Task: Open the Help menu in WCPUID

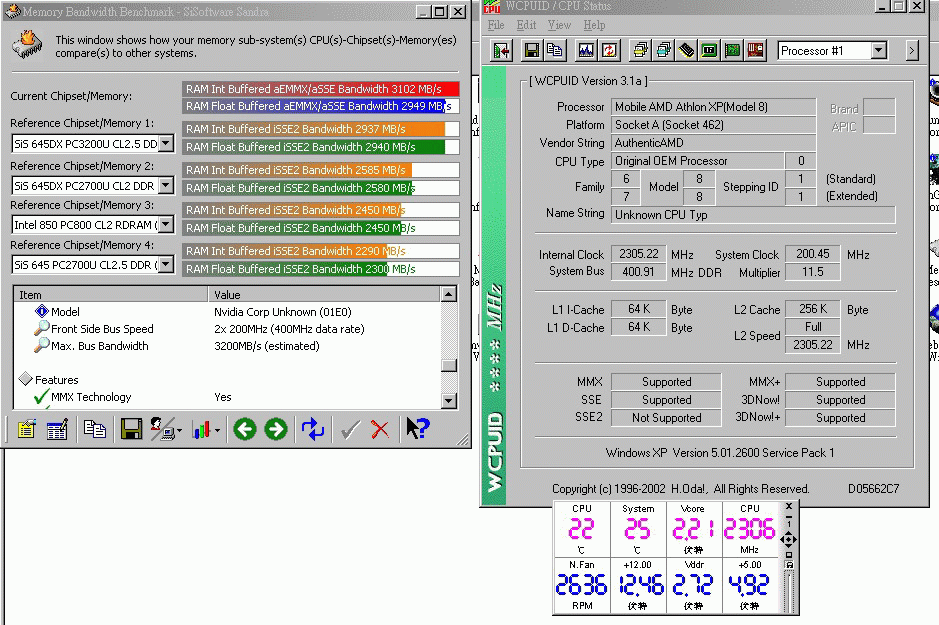Action: [x=594, y=25]
